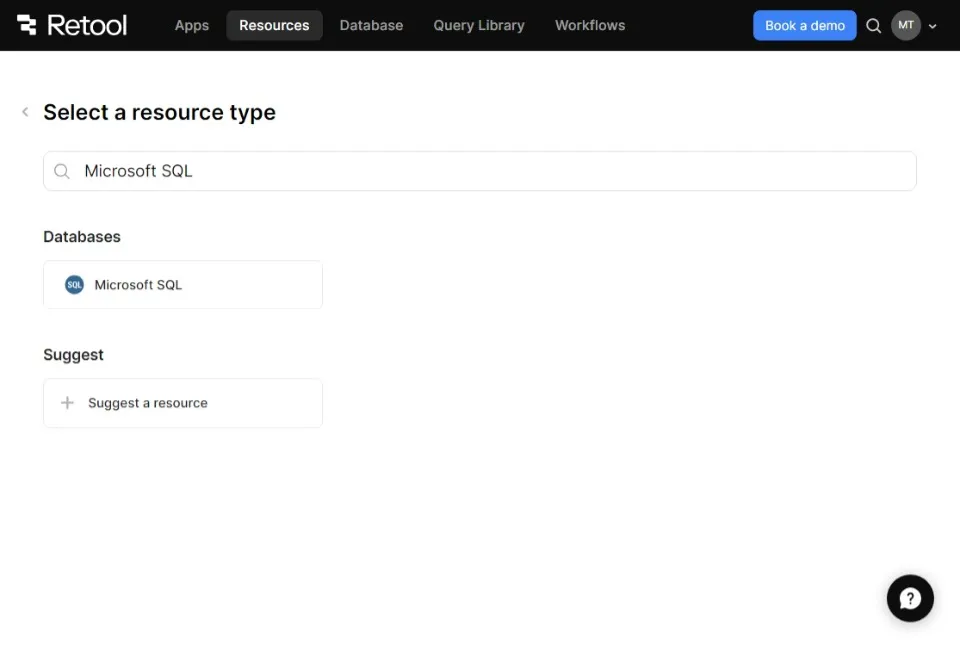Image resolution: width=960 pixels, height=647 pixels.
Task: Open global search from the top bar magnifier
Action: (x=874, y=26)
